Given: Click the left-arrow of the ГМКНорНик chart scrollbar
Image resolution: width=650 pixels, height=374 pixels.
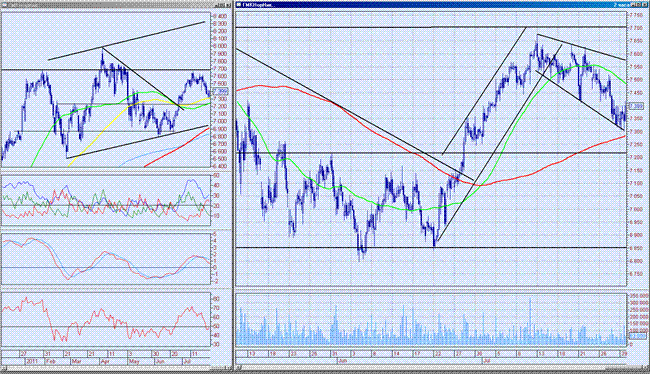Looking at the screenshot, I should point(239,368).
